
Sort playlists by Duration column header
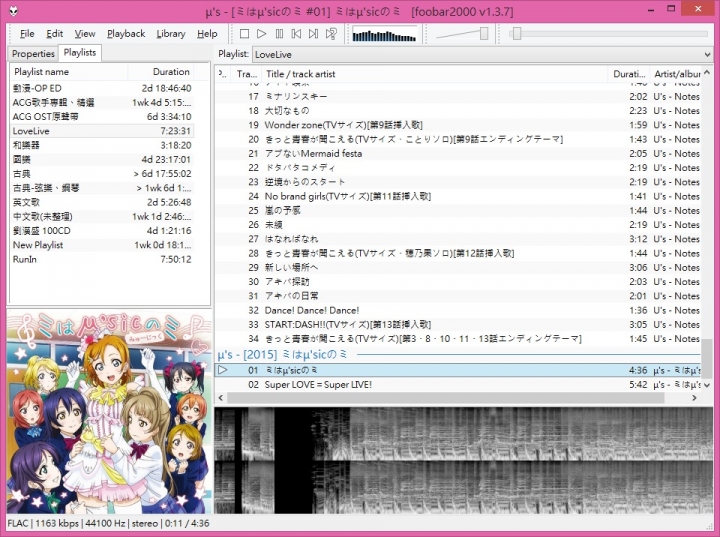161,72
